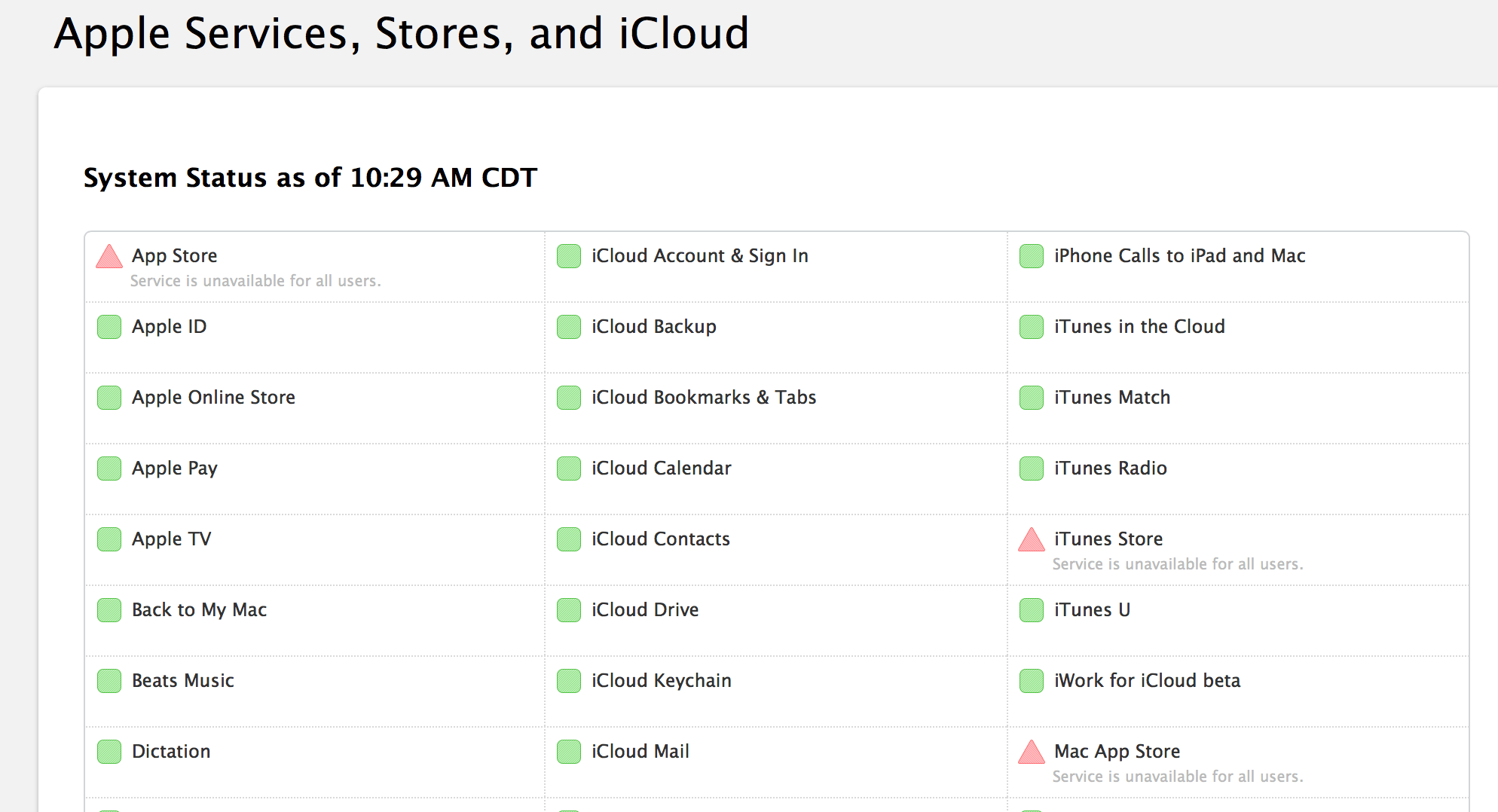Click the green status icon for Apple ID
Screen dimensions: 1498x812
[x=109, y=327]
